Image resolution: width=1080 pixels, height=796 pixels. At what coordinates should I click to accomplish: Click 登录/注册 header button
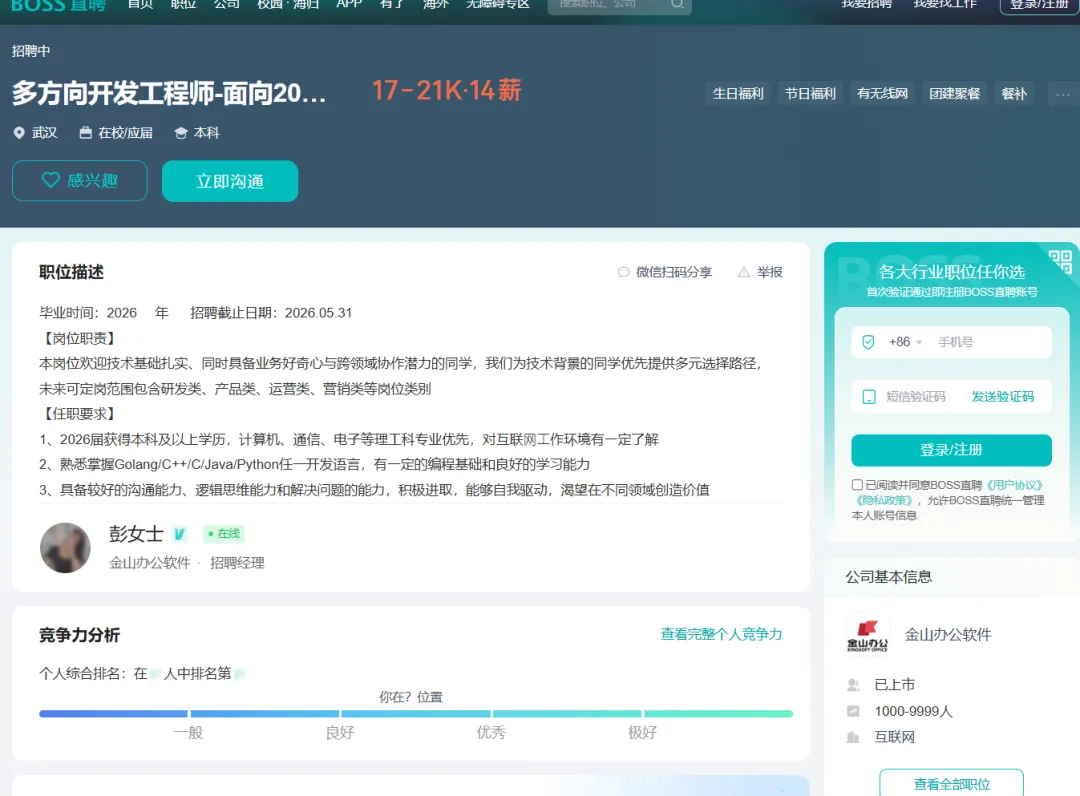[1039, 6]
